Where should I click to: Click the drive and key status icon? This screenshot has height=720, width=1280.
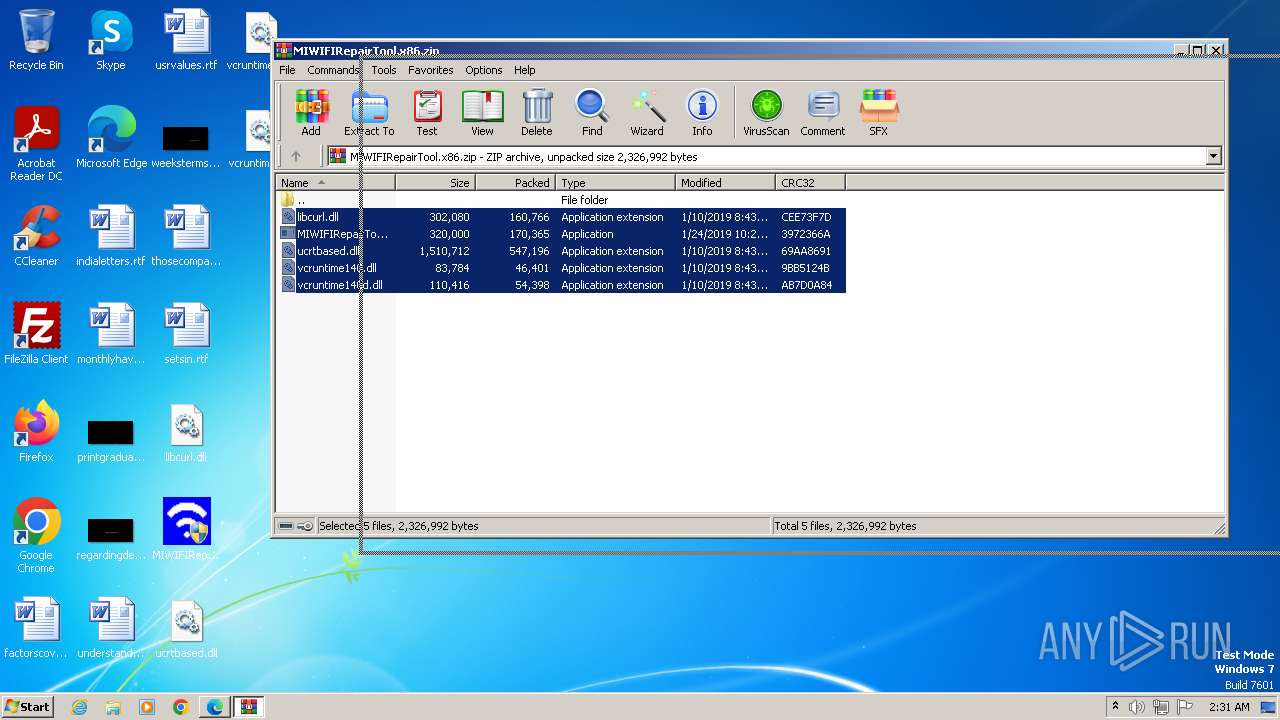[x=296, y=526]
